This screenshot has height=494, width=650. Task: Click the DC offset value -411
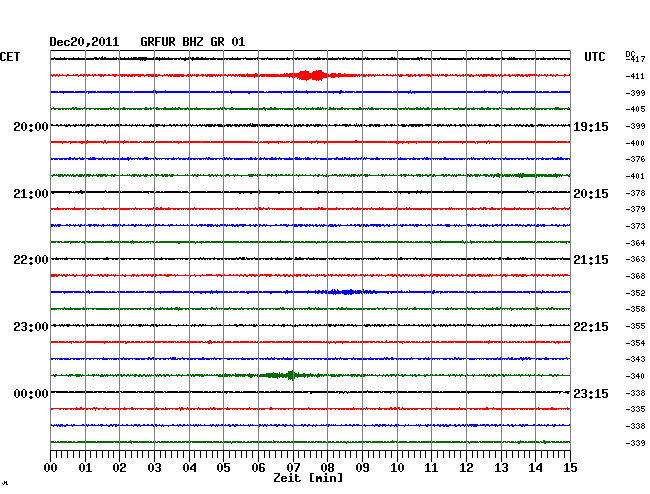(x=635, y=76)
